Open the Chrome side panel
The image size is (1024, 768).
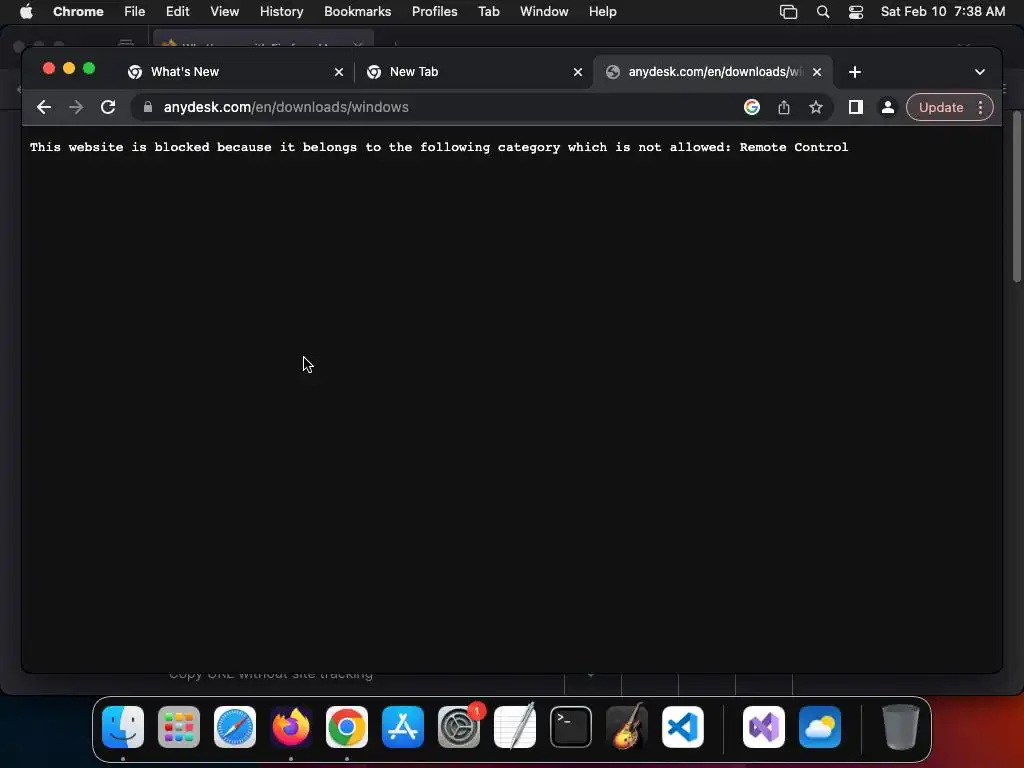point(856,107)
